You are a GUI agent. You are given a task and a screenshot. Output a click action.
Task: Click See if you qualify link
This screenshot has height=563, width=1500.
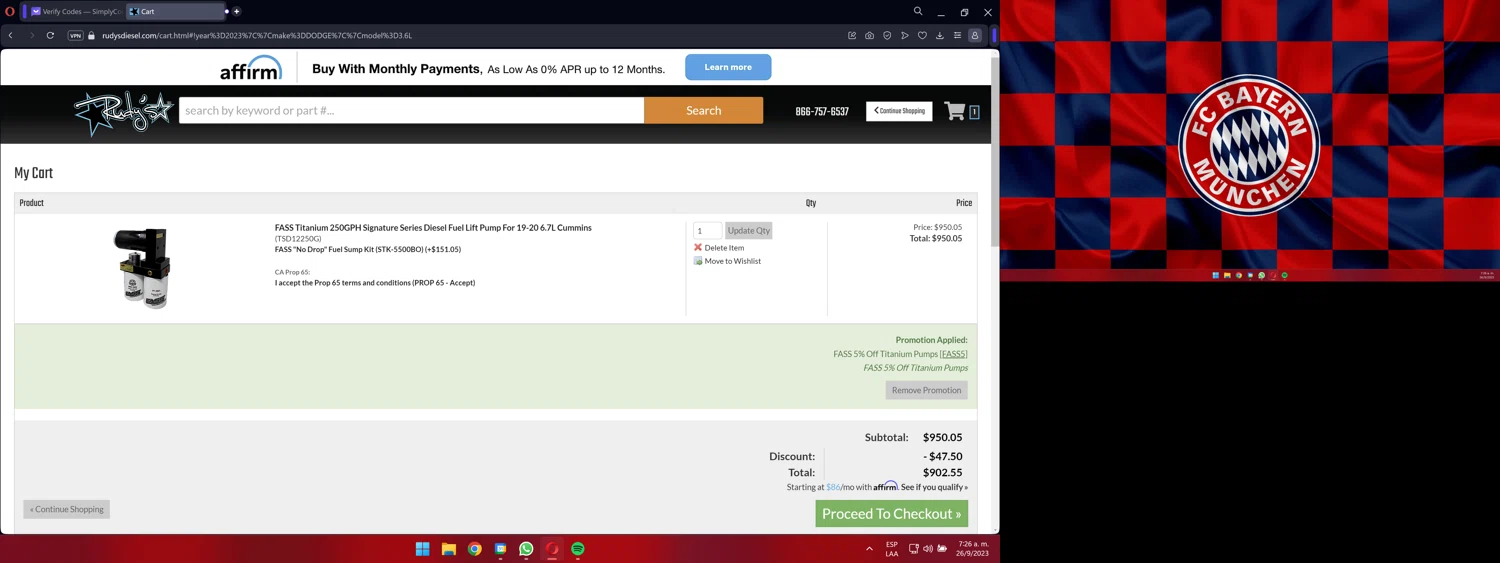[x=934, y=487]
